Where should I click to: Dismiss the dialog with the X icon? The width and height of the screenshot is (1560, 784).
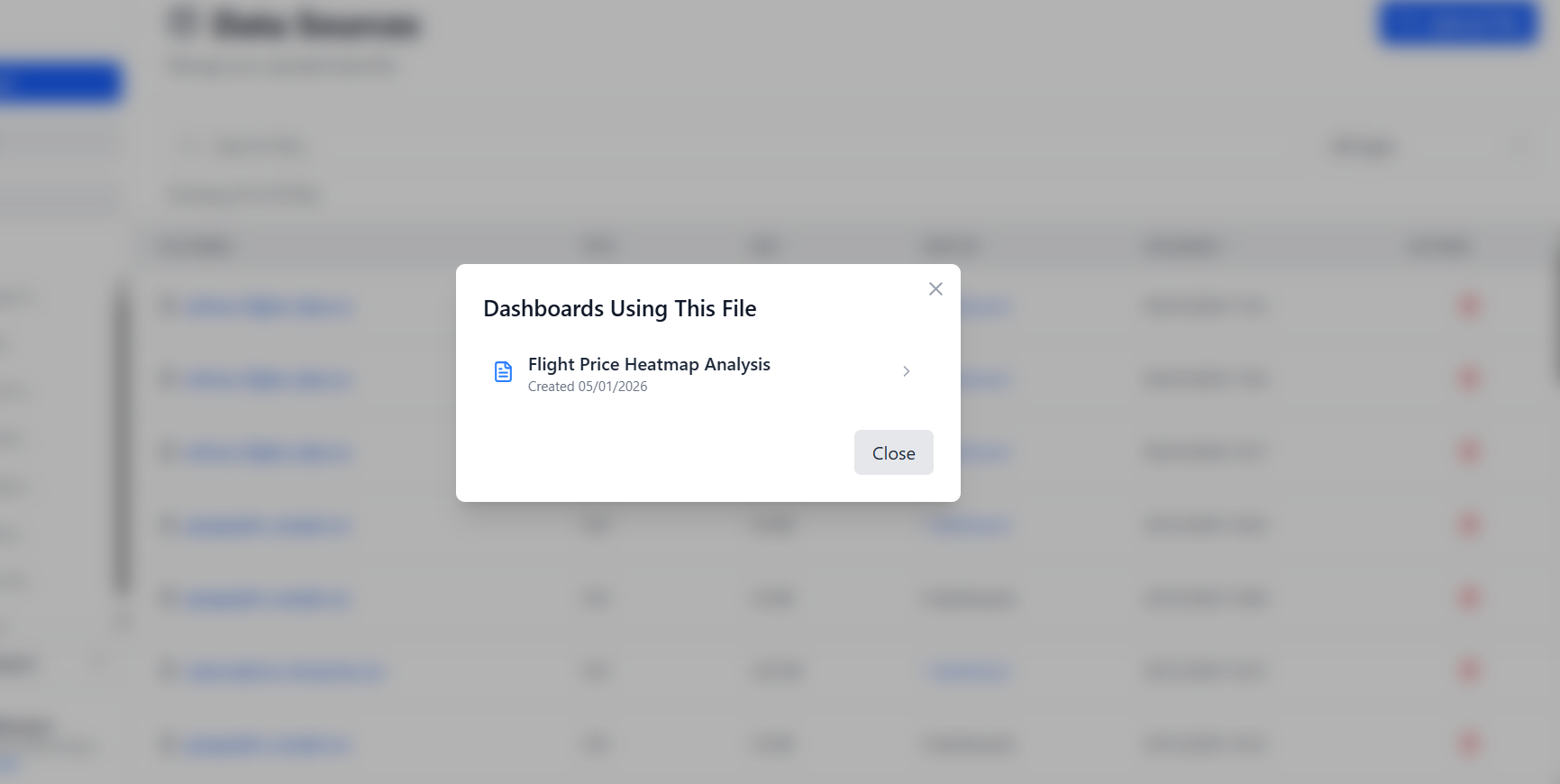coord(935,289)
